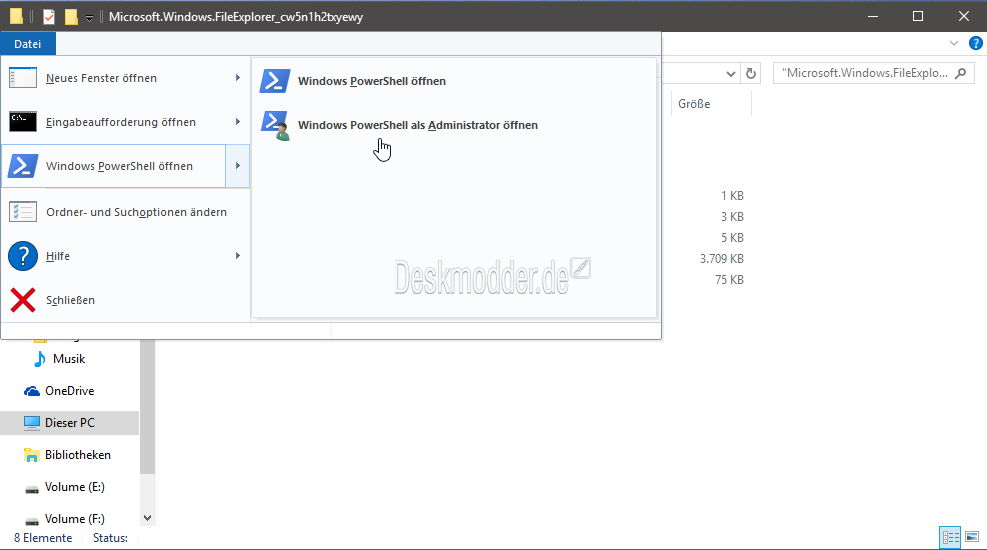Image resolution: width=987 pixels, height=550 pixels.
Task: Click the Volume (F:) drive icon
Action: coord(31,521)
